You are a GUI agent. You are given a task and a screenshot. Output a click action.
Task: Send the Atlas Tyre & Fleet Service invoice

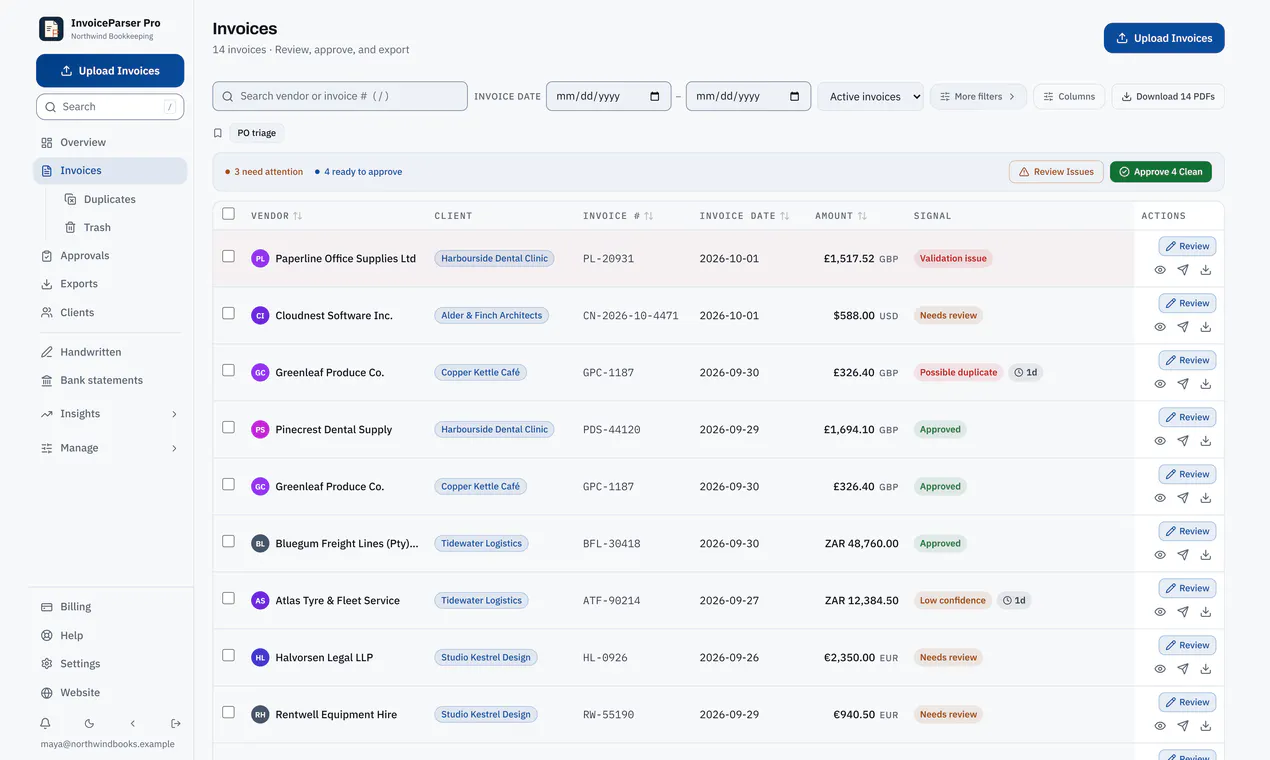pos(1183,612)
